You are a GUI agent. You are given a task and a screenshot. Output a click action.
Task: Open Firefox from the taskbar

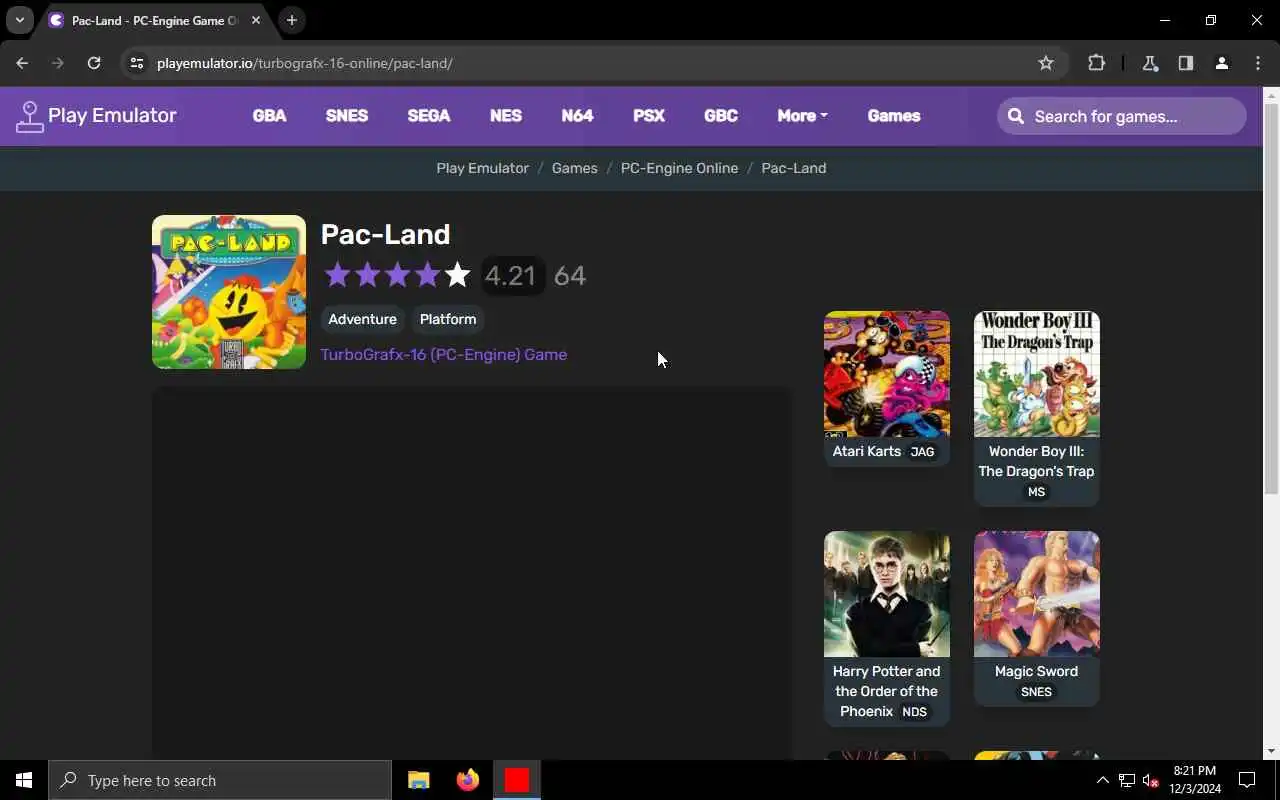click(467, 780)
